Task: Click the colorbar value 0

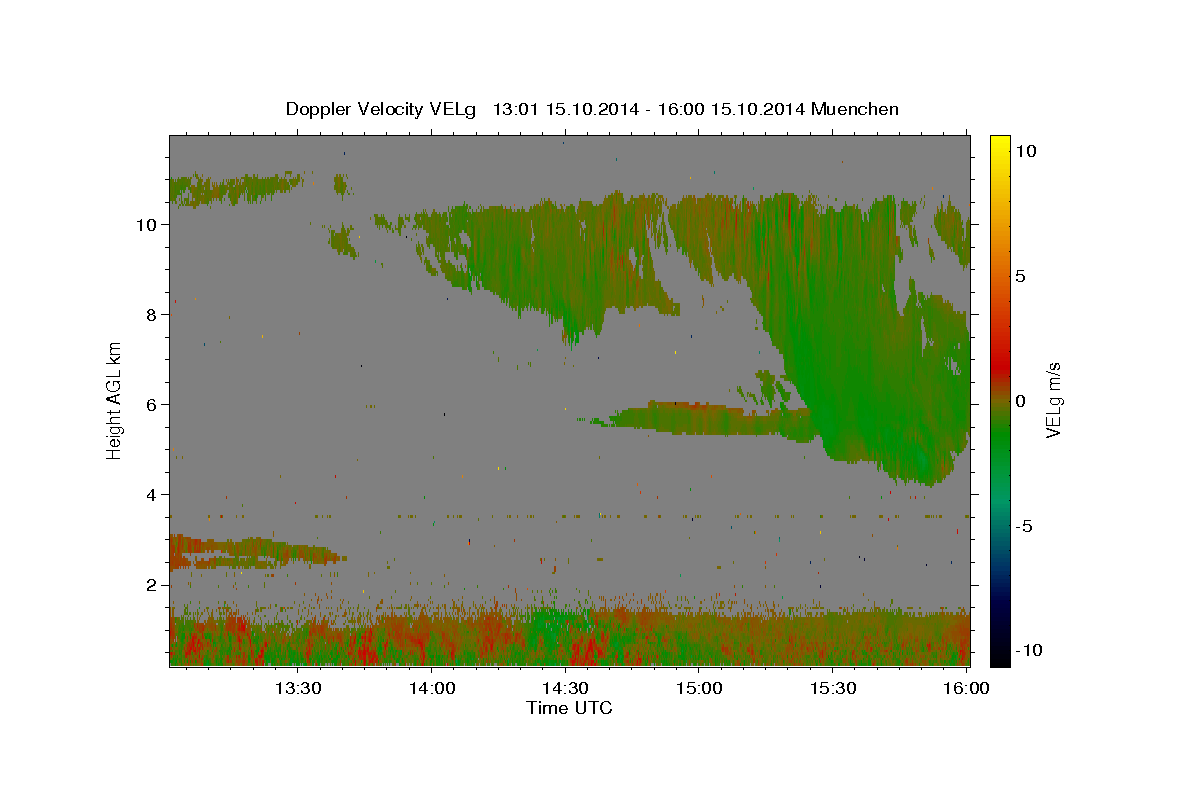Action: point(1022,401)
